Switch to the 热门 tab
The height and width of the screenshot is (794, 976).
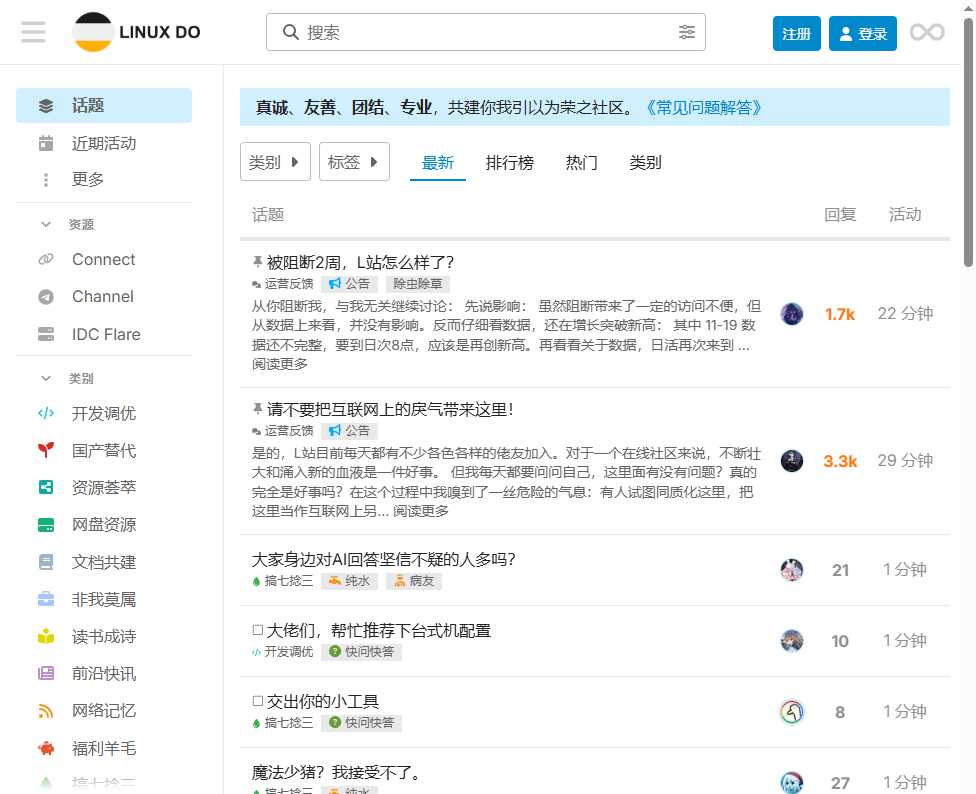click(581, 163)
